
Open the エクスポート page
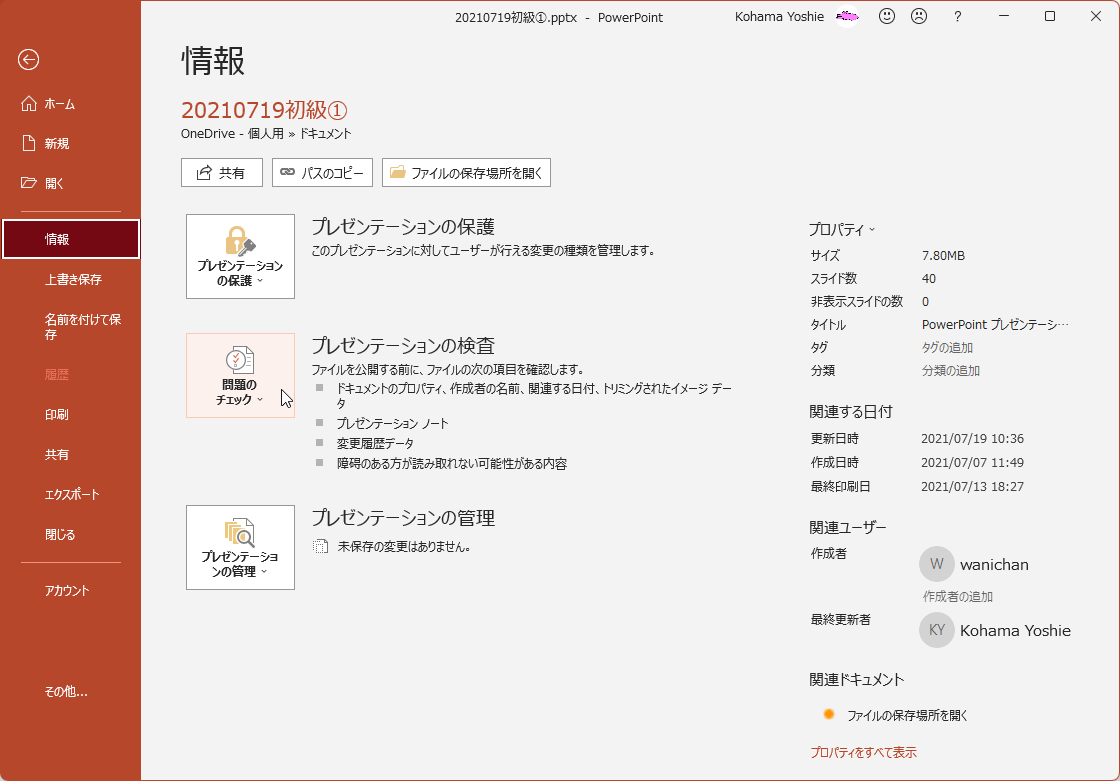click(70, 494)
